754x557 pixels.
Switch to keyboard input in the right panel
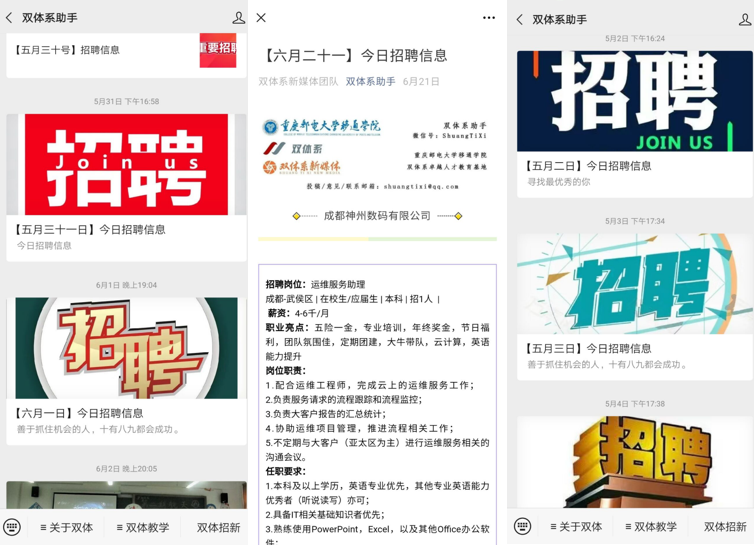522,527
